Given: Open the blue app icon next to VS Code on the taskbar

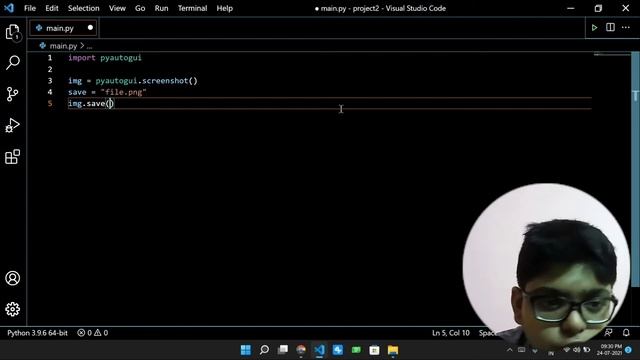Looking at the screenshot, I should pyautogui.click(x=338, y=350).
